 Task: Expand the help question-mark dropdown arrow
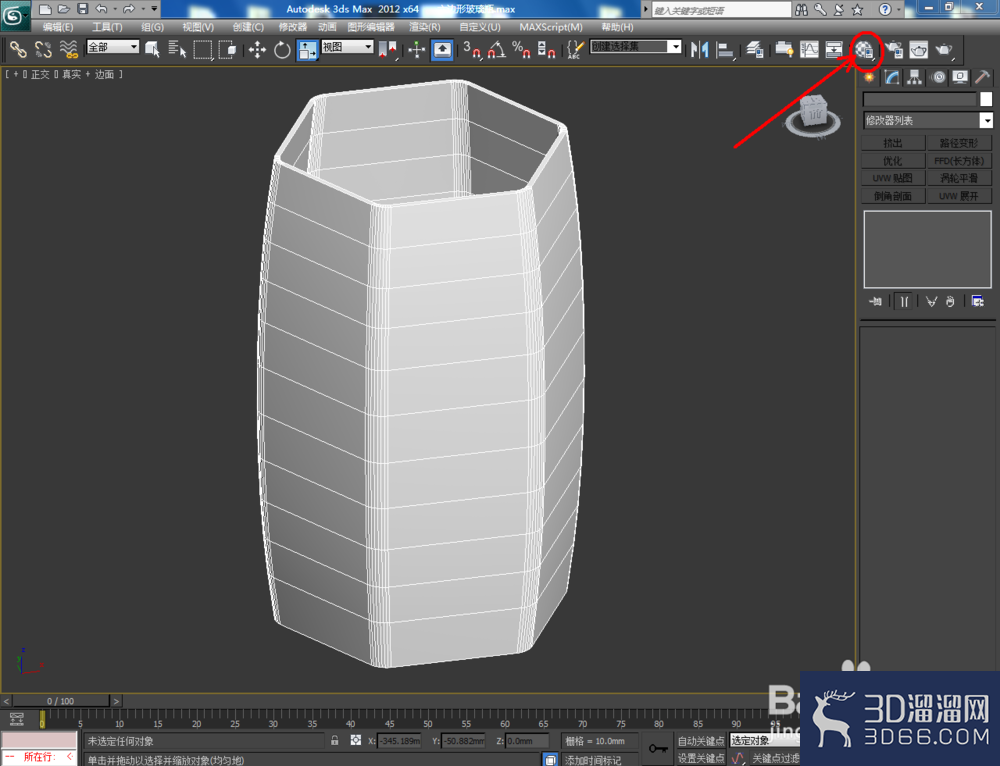(x=899, y=9)
